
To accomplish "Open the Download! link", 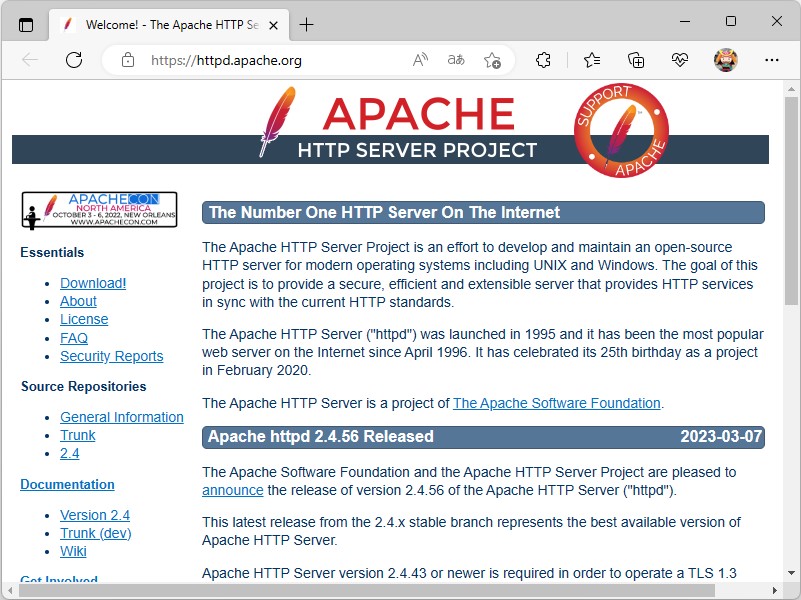I will click(92, 283).
